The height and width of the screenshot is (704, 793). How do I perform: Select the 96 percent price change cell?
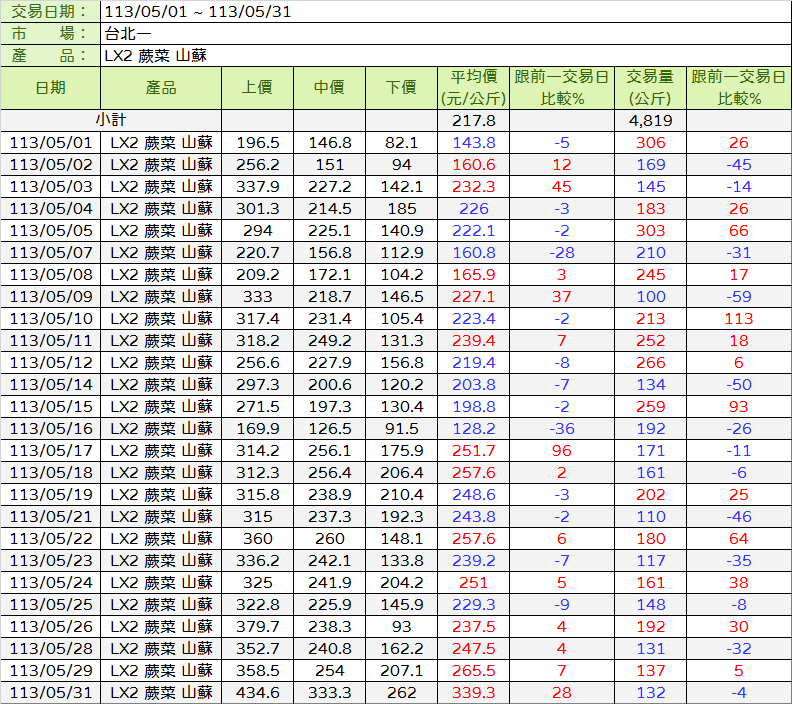point(561,450)
